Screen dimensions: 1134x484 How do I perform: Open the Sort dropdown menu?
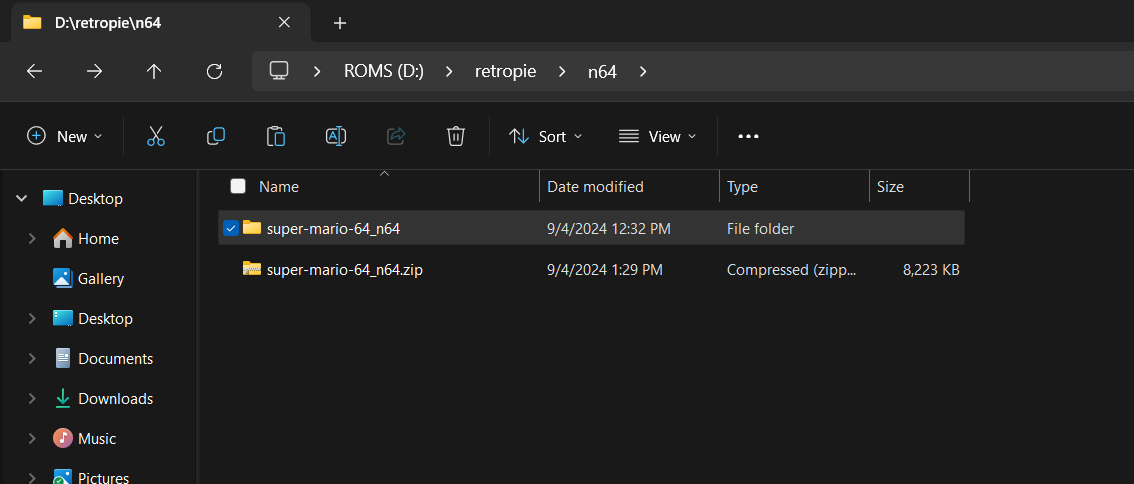[x=545, y=136]
